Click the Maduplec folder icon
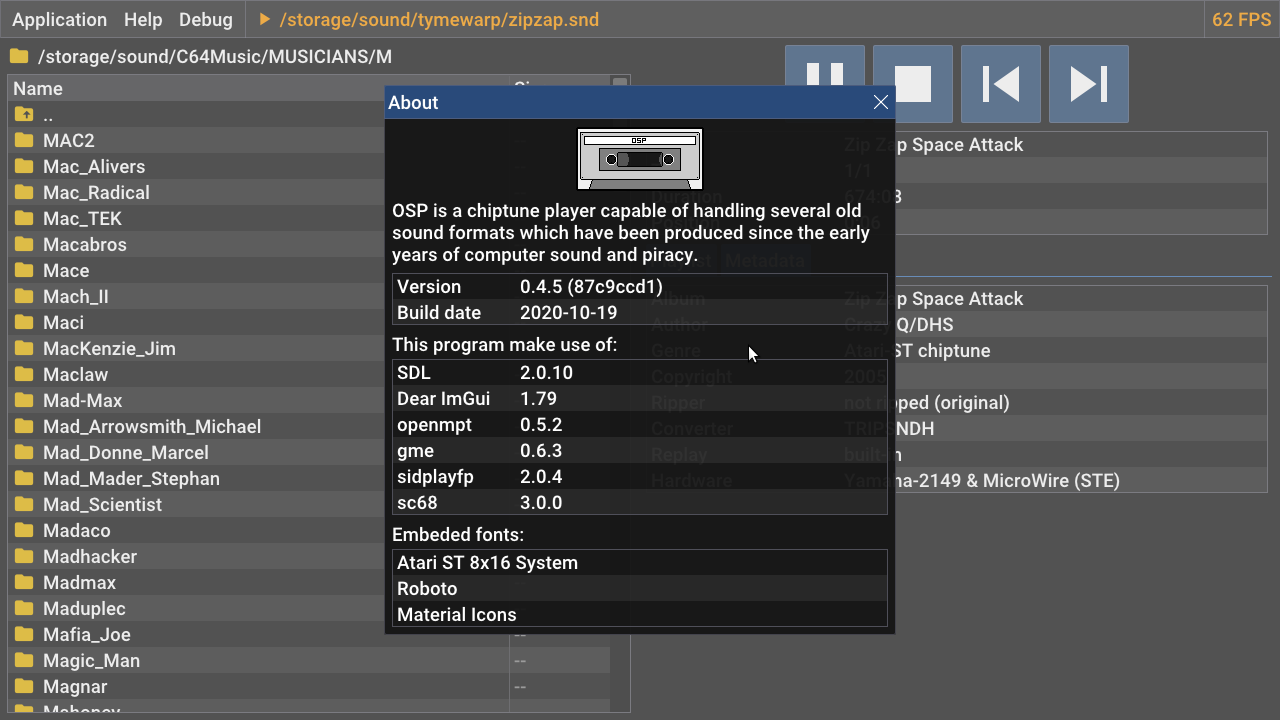Screen dimensions: 1280x720 [x=24, y=609]
